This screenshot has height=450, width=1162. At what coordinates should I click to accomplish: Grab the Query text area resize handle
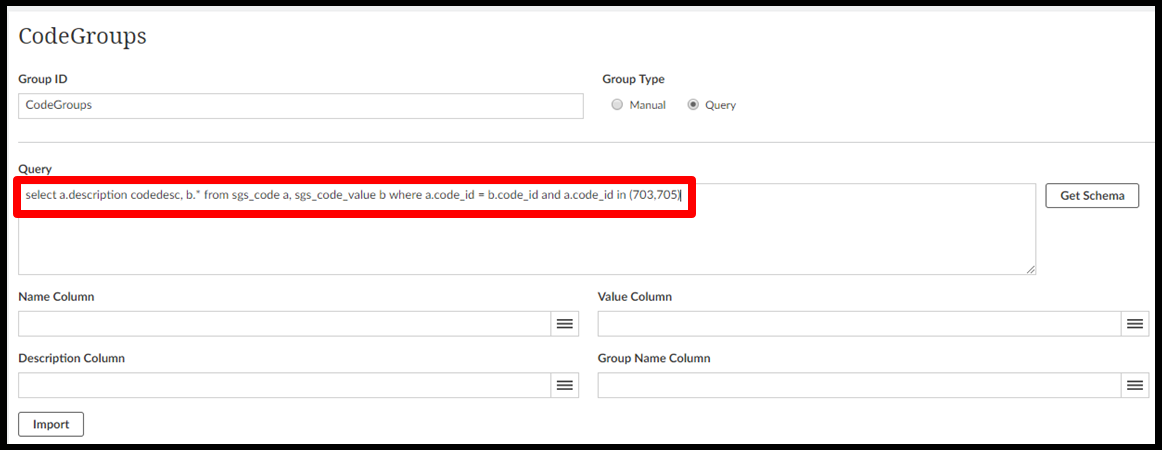pyautogui.click(x=1030, y=268)
